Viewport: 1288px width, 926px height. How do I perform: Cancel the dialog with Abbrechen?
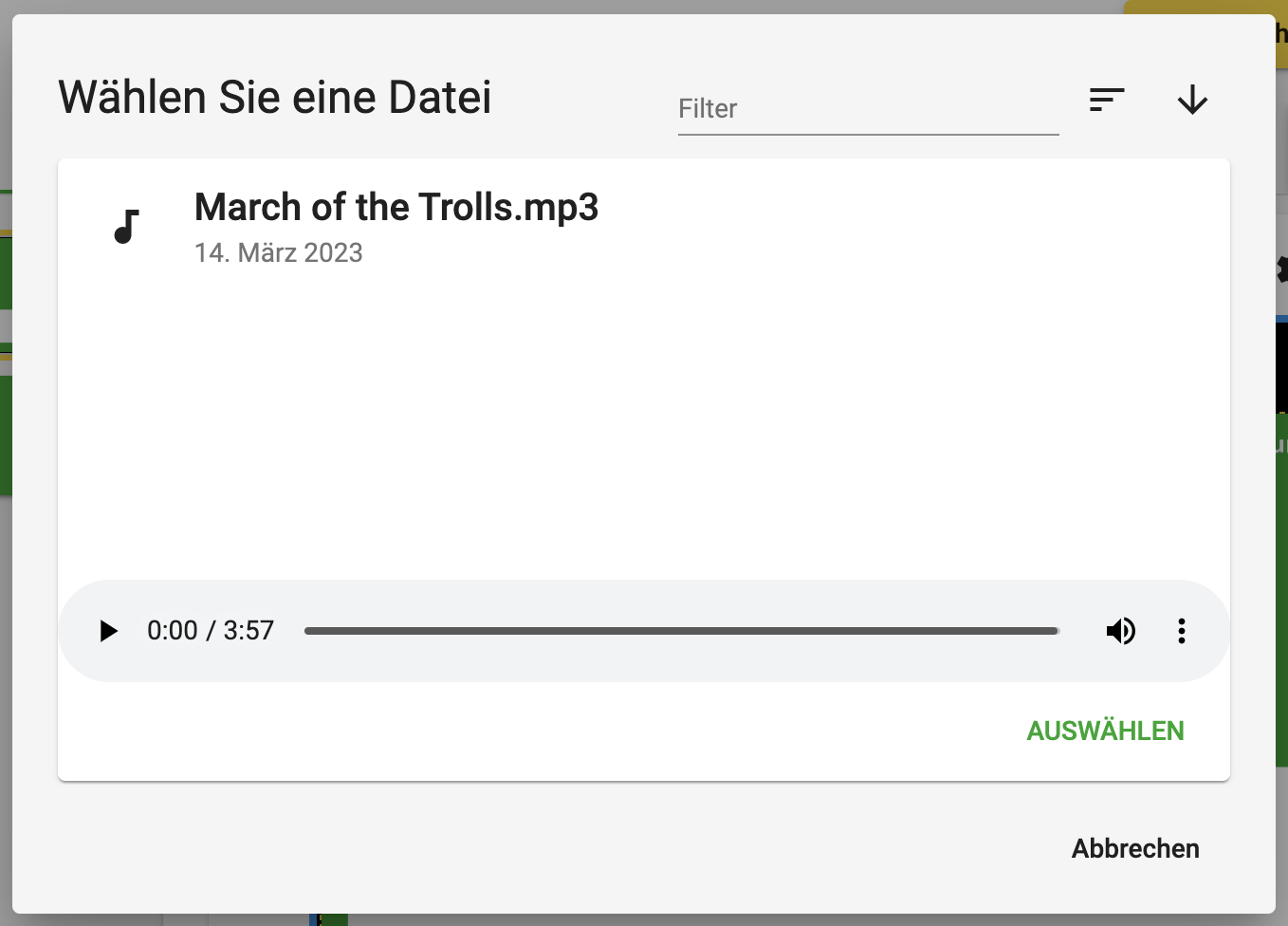click(1135, 848)
